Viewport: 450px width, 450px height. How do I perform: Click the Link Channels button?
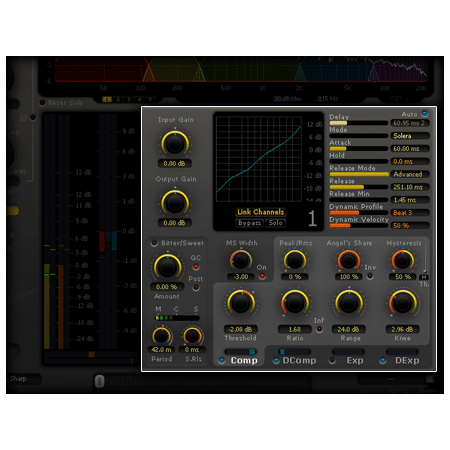point(261,212)
